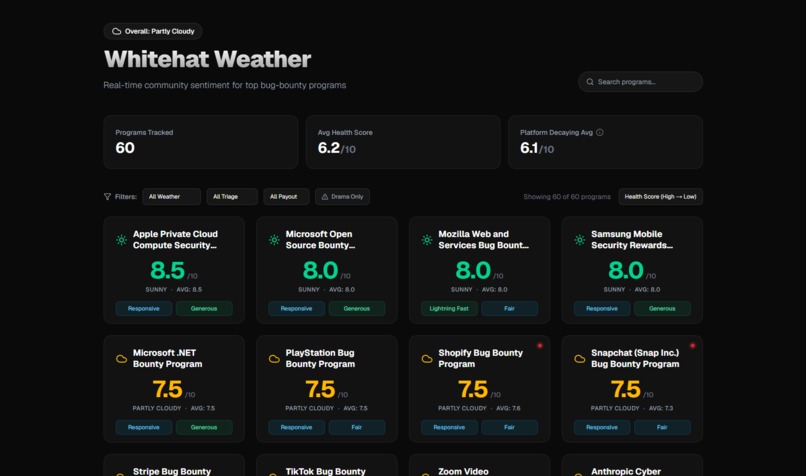Click the cloud icon on PlayStation card

[274, 359]
